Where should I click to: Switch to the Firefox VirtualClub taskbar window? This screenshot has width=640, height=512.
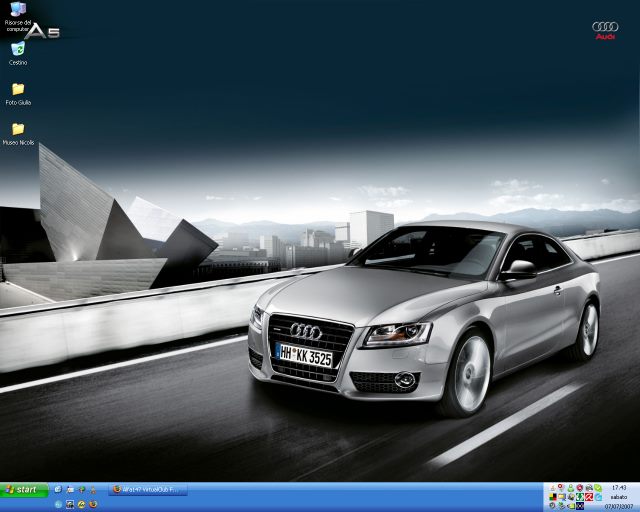tap(149, 490)
